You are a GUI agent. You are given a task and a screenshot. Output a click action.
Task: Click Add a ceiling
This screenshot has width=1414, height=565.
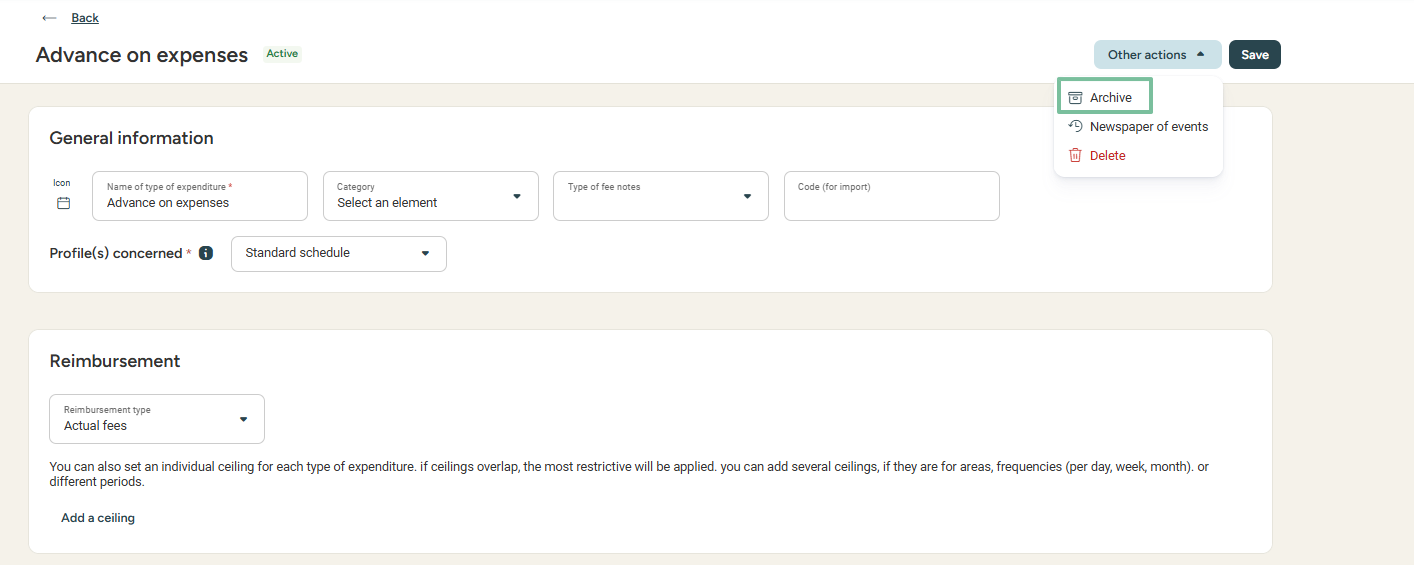98,518
